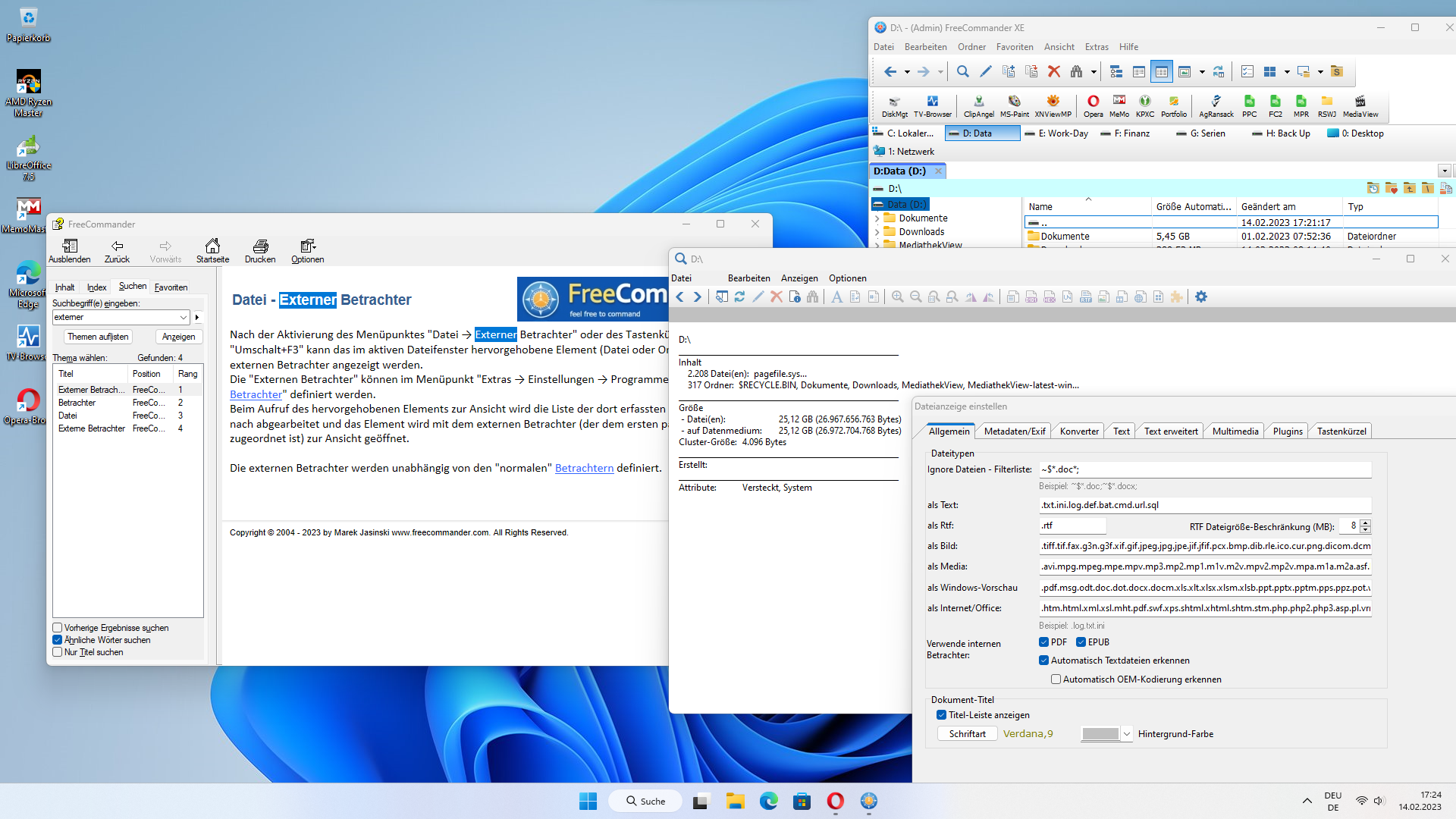The image size is (1456, 819).
Task: Uncheck Ähnliche Wörter suchen
Action: [57, 640]
